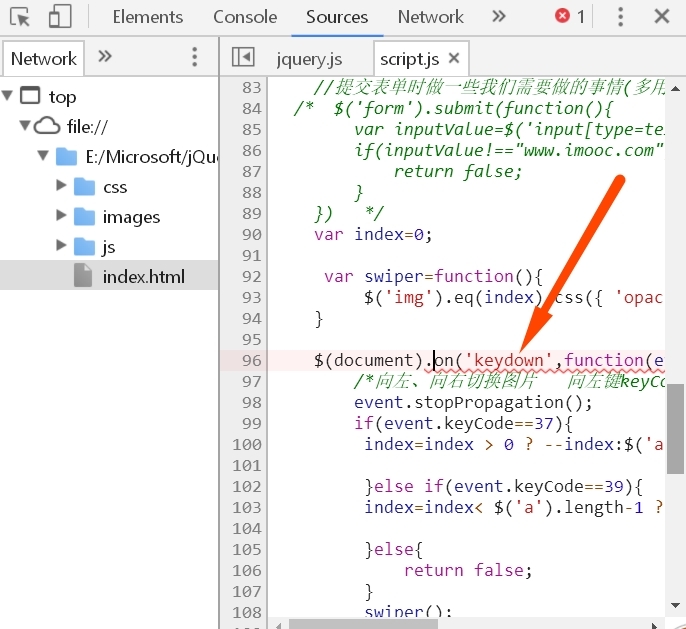Close the script.js tab
The height and width of the screenshot is (629, 686).
point(454,58)
